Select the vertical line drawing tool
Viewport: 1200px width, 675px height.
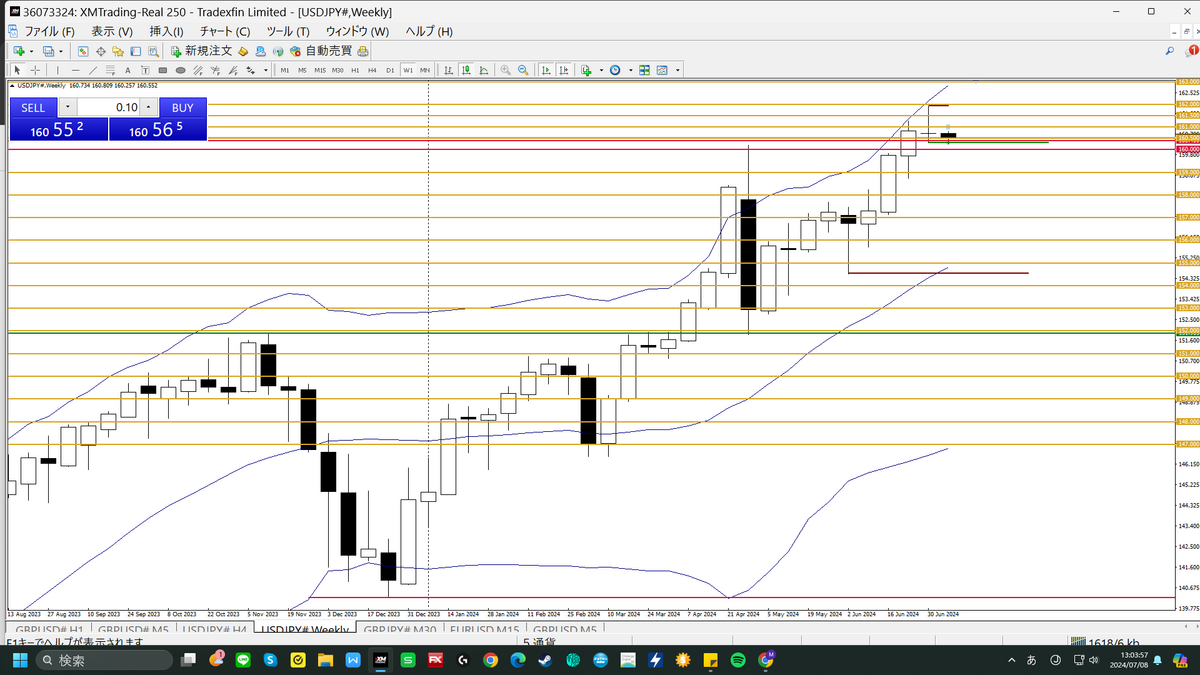click(58, 70)
